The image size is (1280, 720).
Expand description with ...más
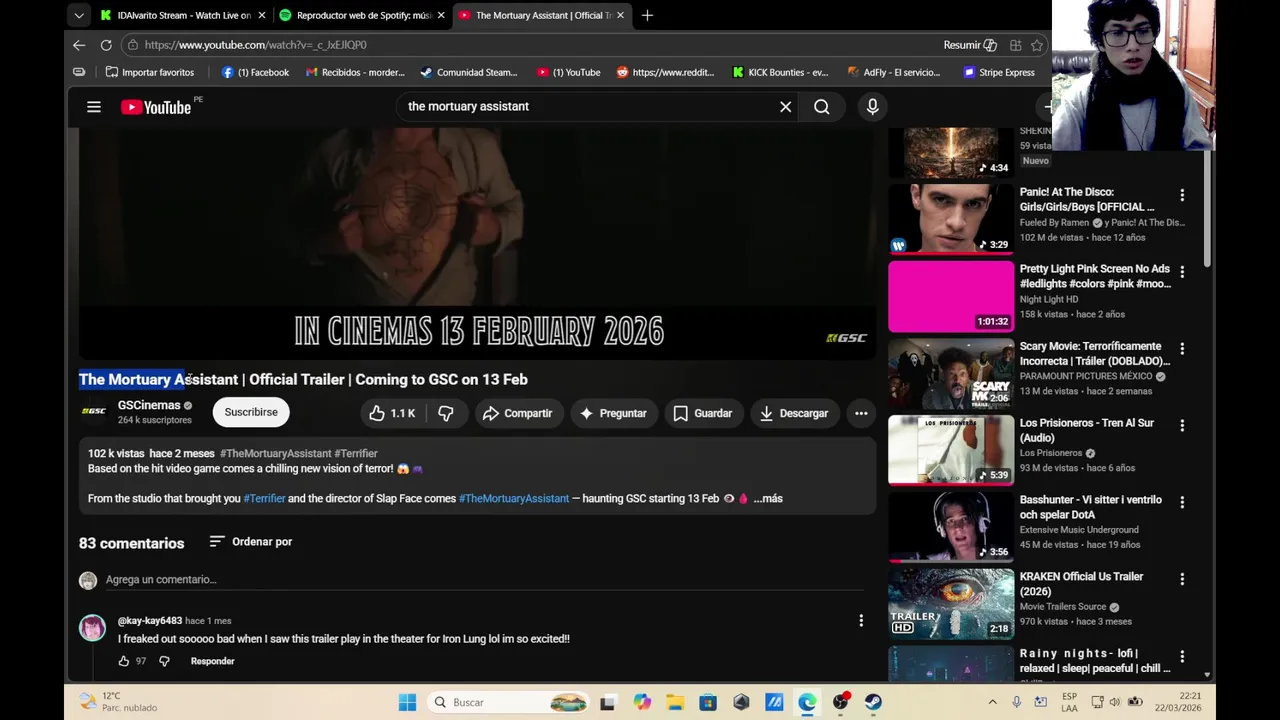768,498
